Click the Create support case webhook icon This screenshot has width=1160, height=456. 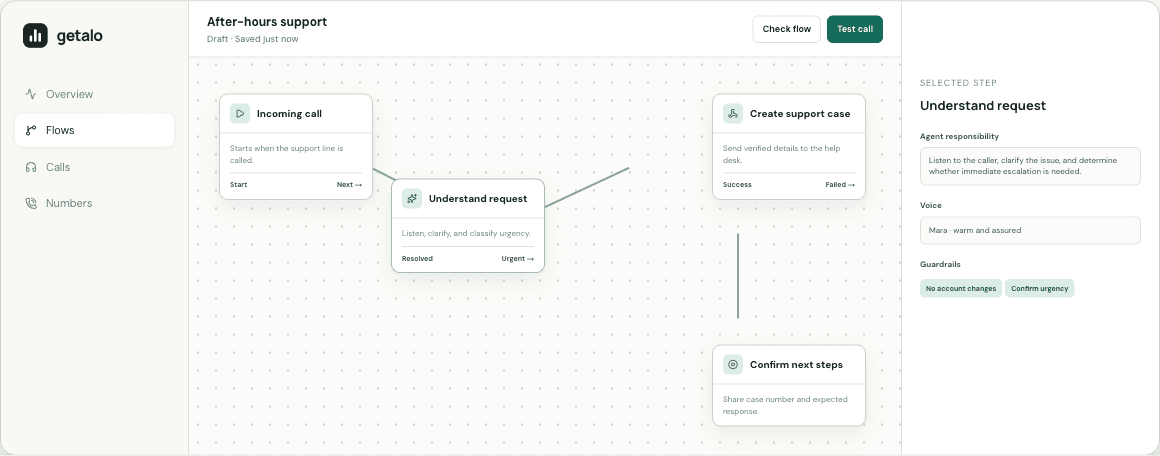733,114
